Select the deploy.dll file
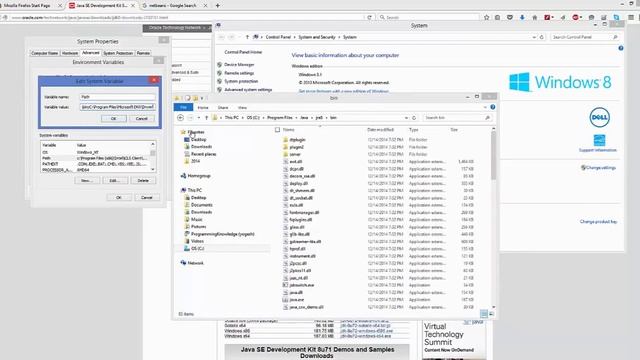The height and width of the screenshot is (360, 640). click(298, 183)
